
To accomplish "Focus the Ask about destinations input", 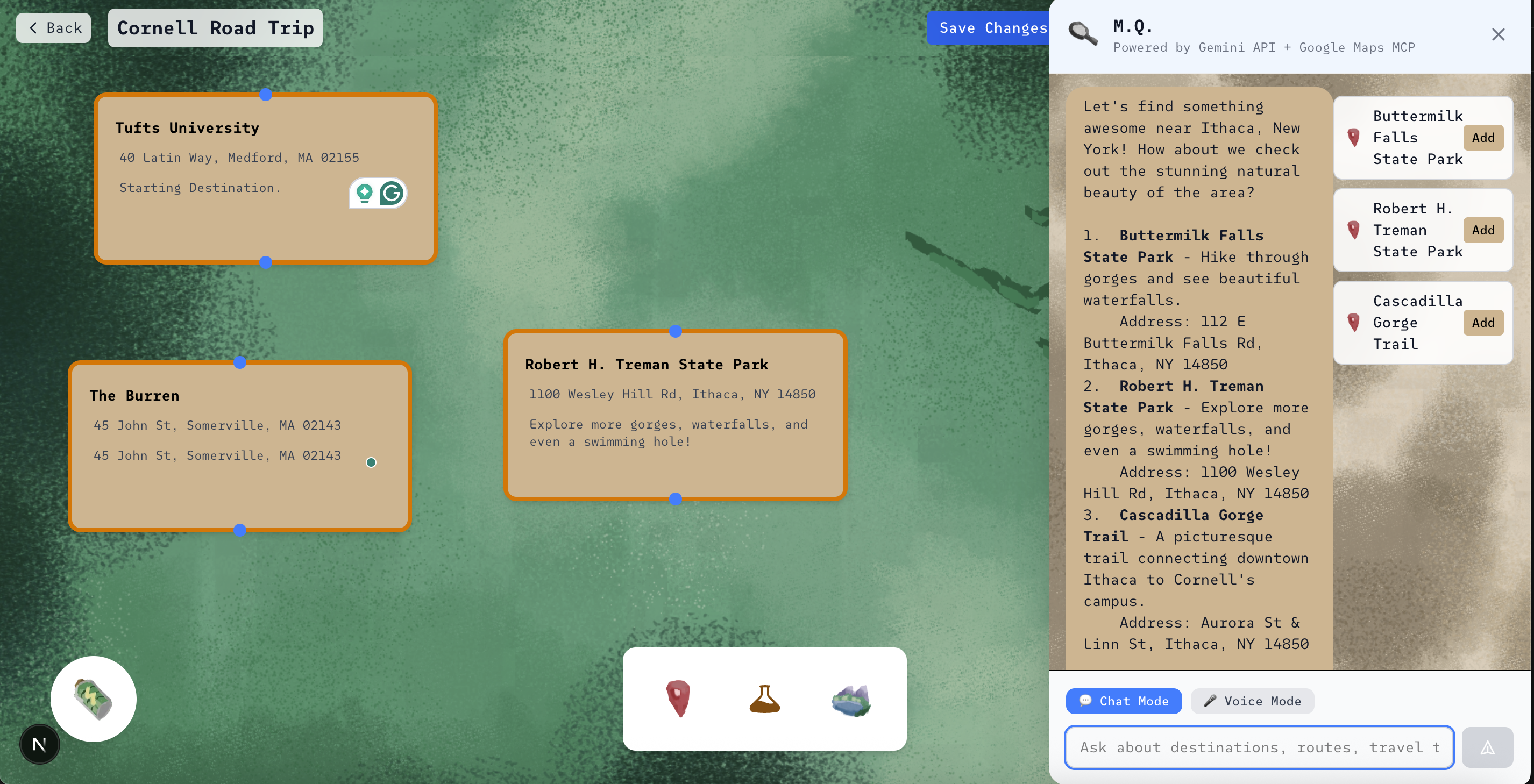I will (1259, 747).
